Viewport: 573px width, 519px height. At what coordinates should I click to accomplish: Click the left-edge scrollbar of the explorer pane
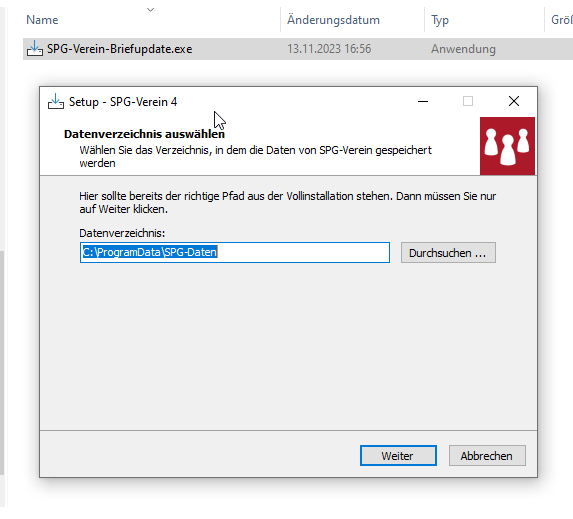point(2,362)
